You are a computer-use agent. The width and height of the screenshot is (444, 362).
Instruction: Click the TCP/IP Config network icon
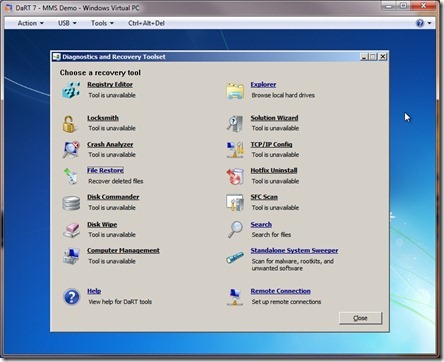click(235, 150)
